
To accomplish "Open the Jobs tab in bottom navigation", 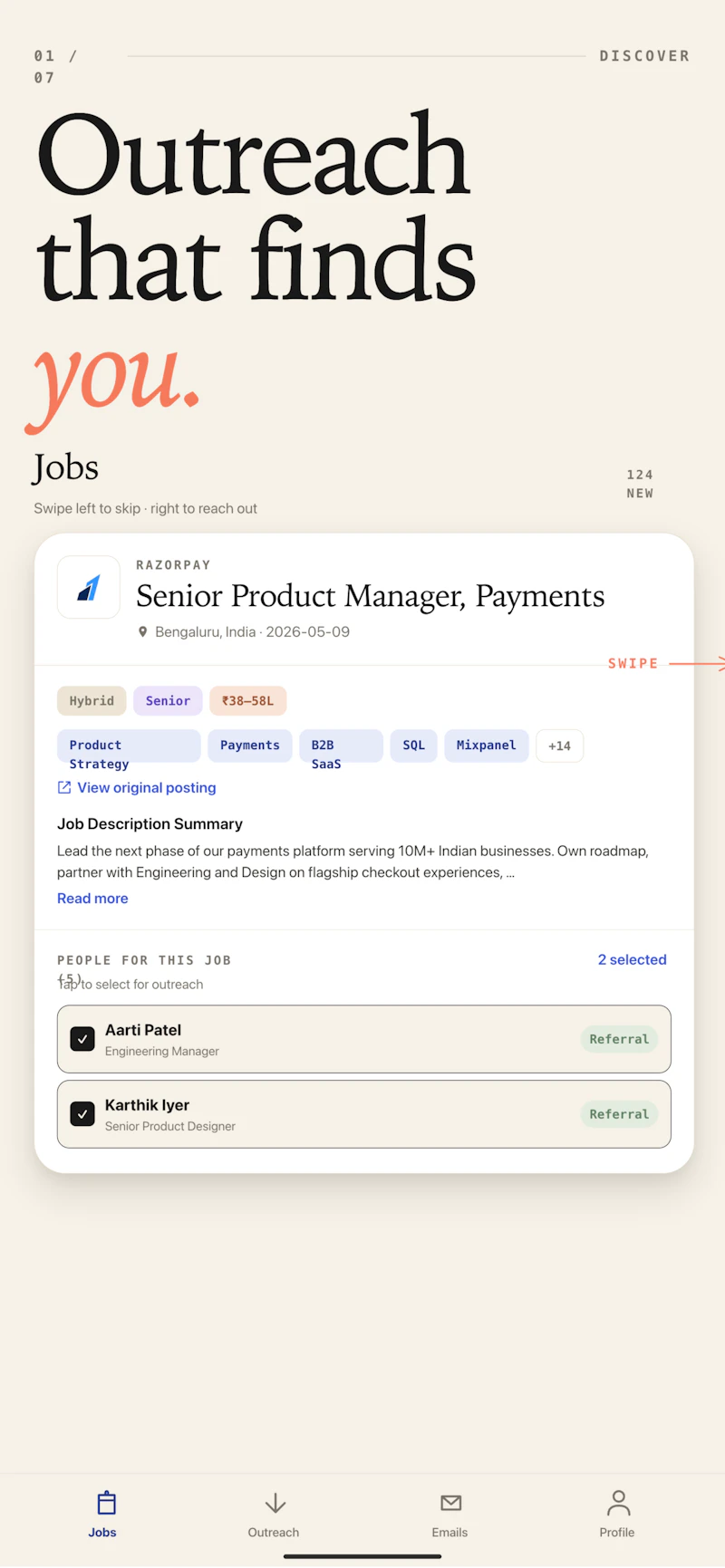I will point(102,1515).
